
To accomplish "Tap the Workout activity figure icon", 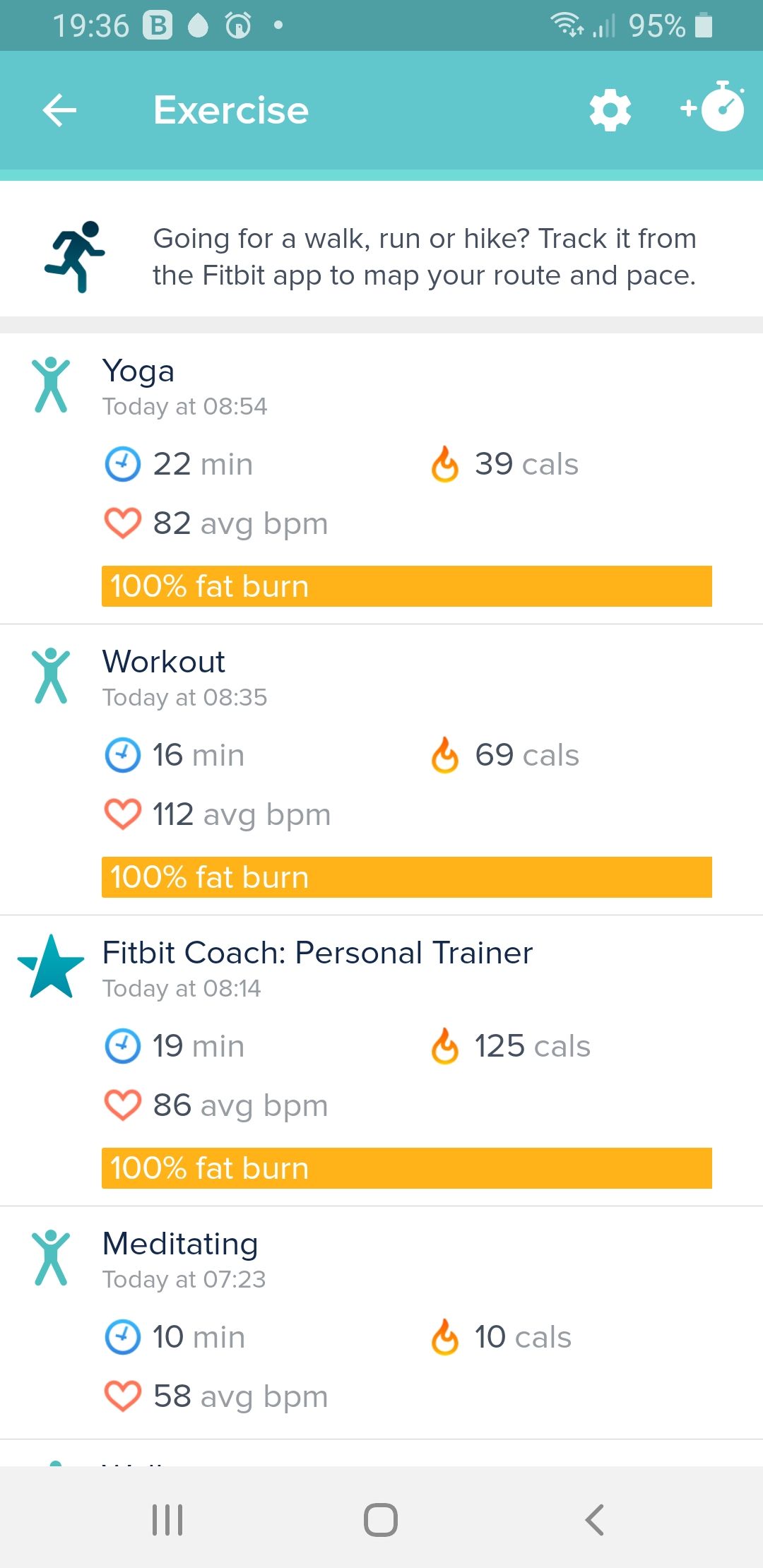I will [x=51, y=676].
